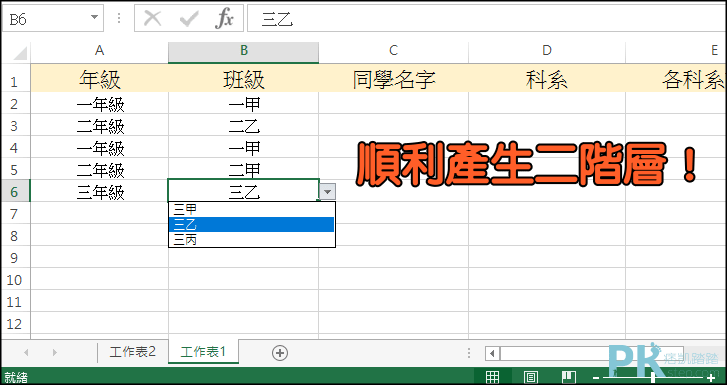Click cell A2 containing 一年級
Screen dimensions: 727x385
[x=100, y=103]
